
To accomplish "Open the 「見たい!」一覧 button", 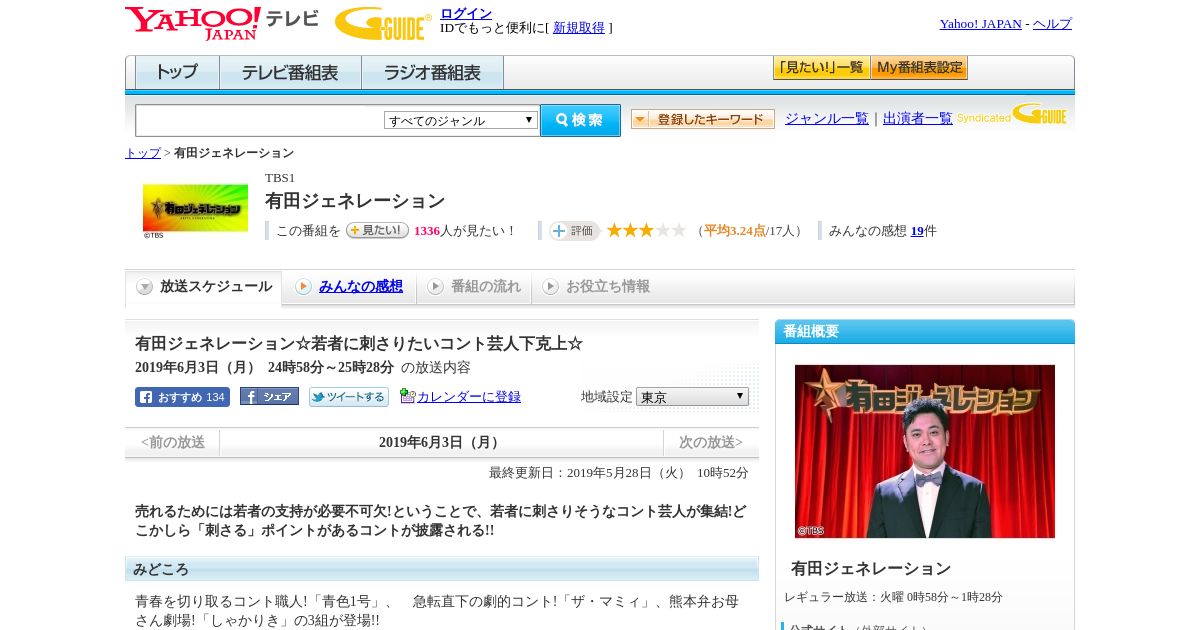I will [821, 68].
